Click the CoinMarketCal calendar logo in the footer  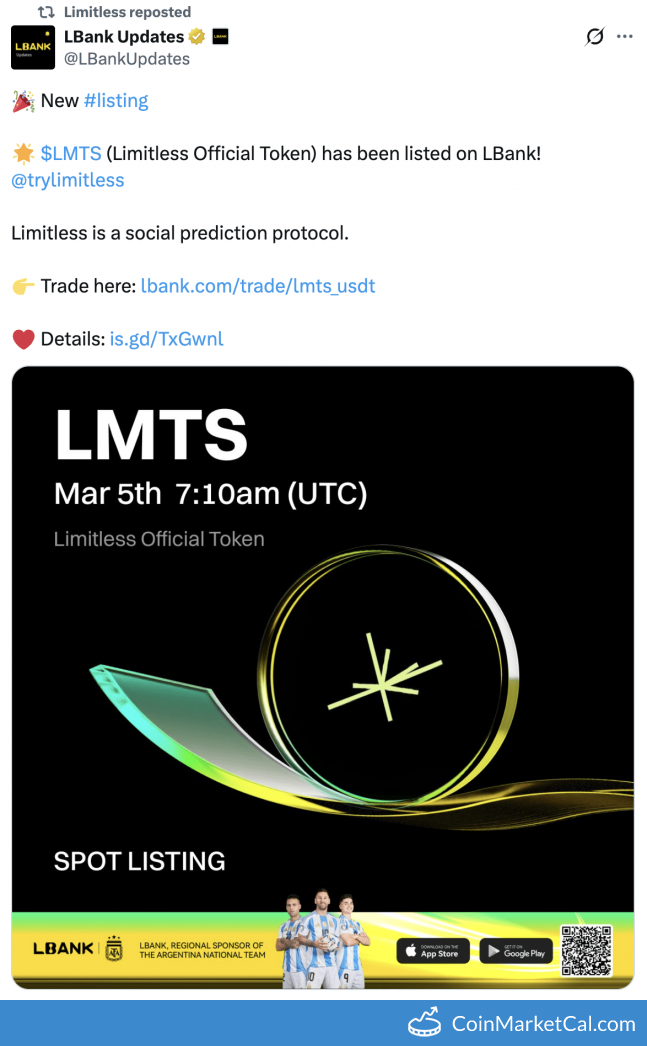pos(424,1023)
